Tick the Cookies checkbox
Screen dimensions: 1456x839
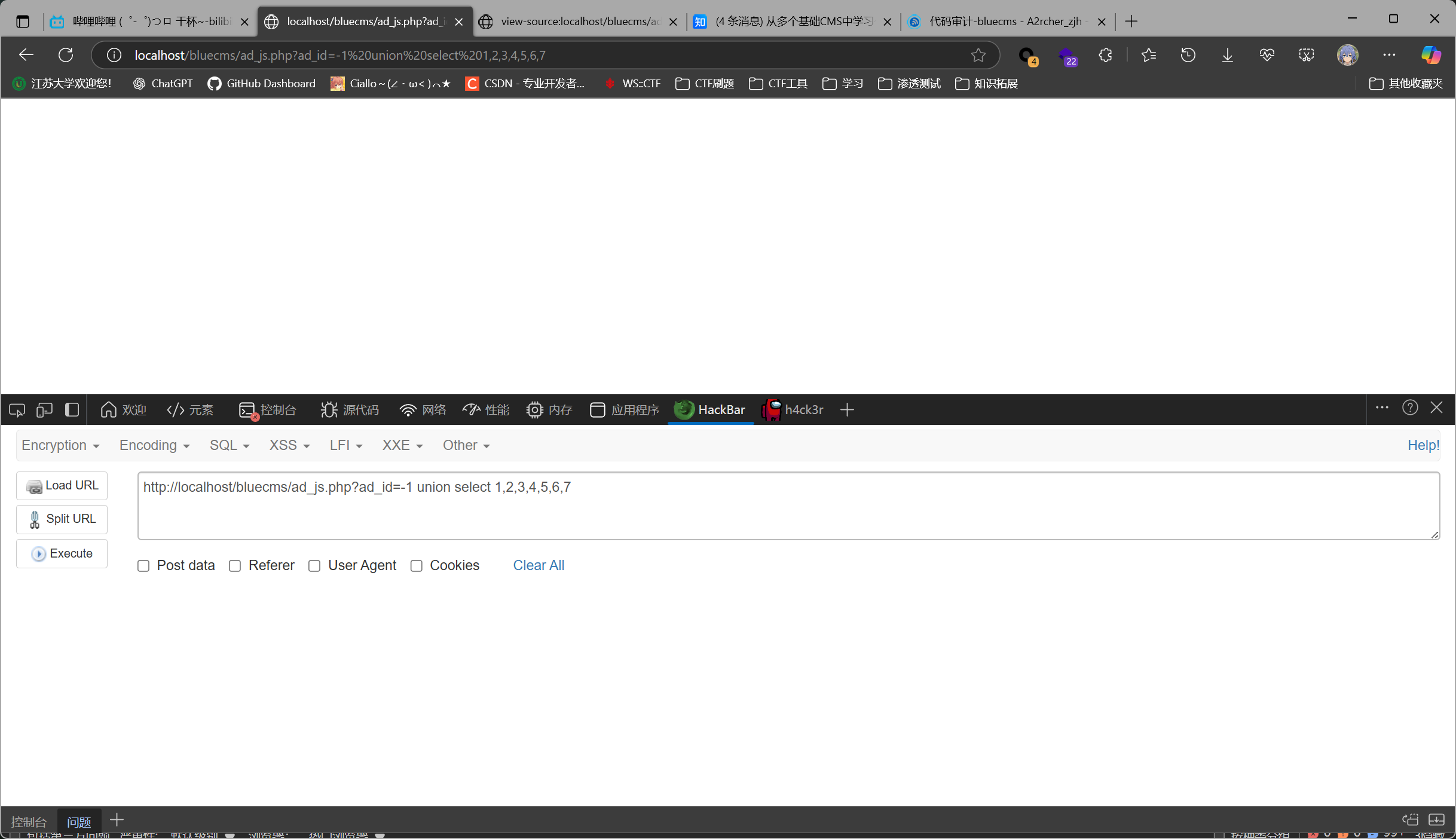pos(417,566)
